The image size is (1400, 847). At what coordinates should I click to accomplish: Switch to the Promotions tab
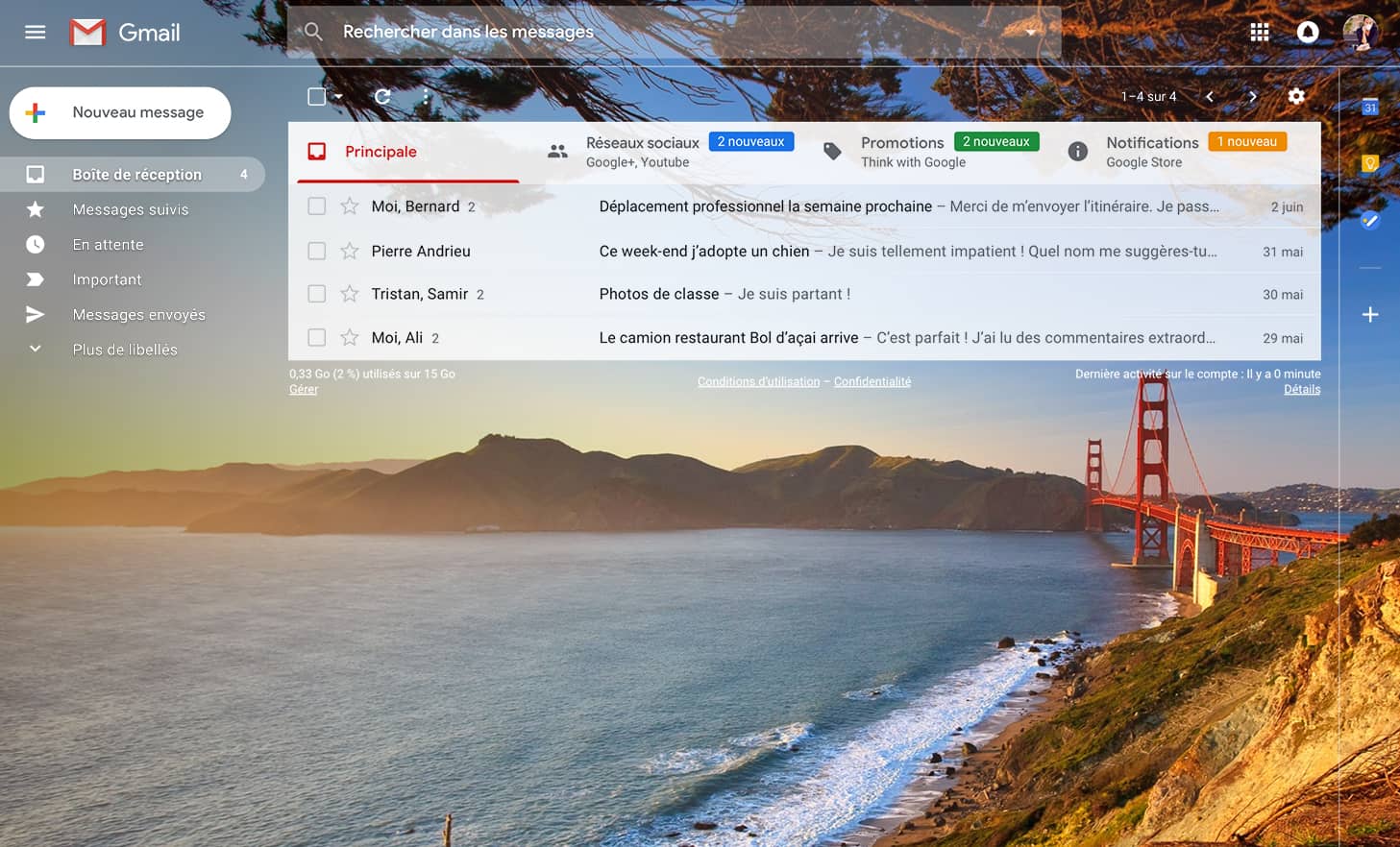coord(930,152)
